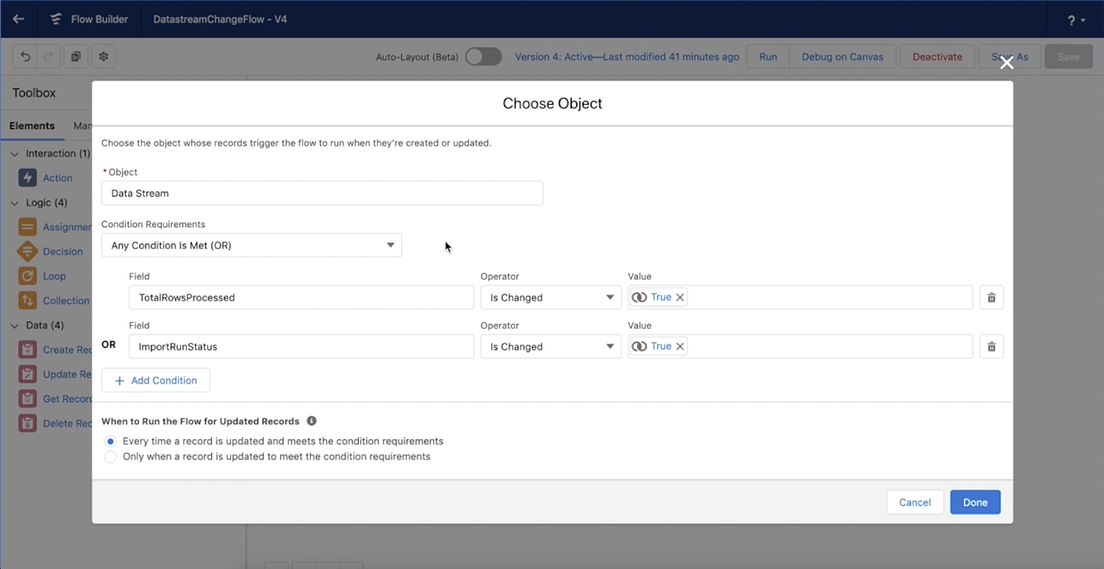Switch to the Manager tab
The width and height of the screenshot is (1104, 569).
tap(82, 126)
